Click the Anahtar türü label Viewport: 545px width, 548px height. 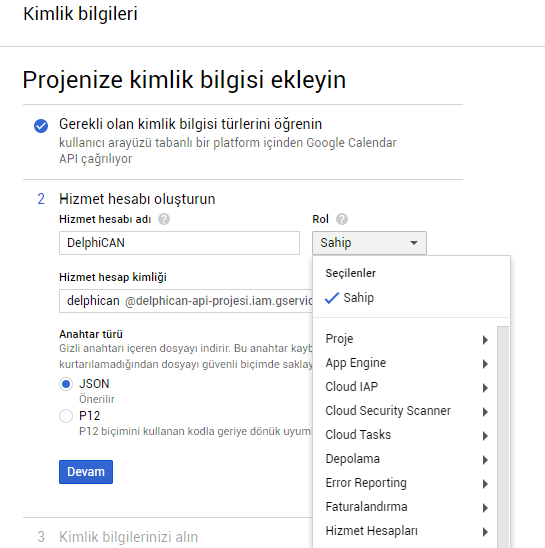pyautogui.click(x=91, y=334)
